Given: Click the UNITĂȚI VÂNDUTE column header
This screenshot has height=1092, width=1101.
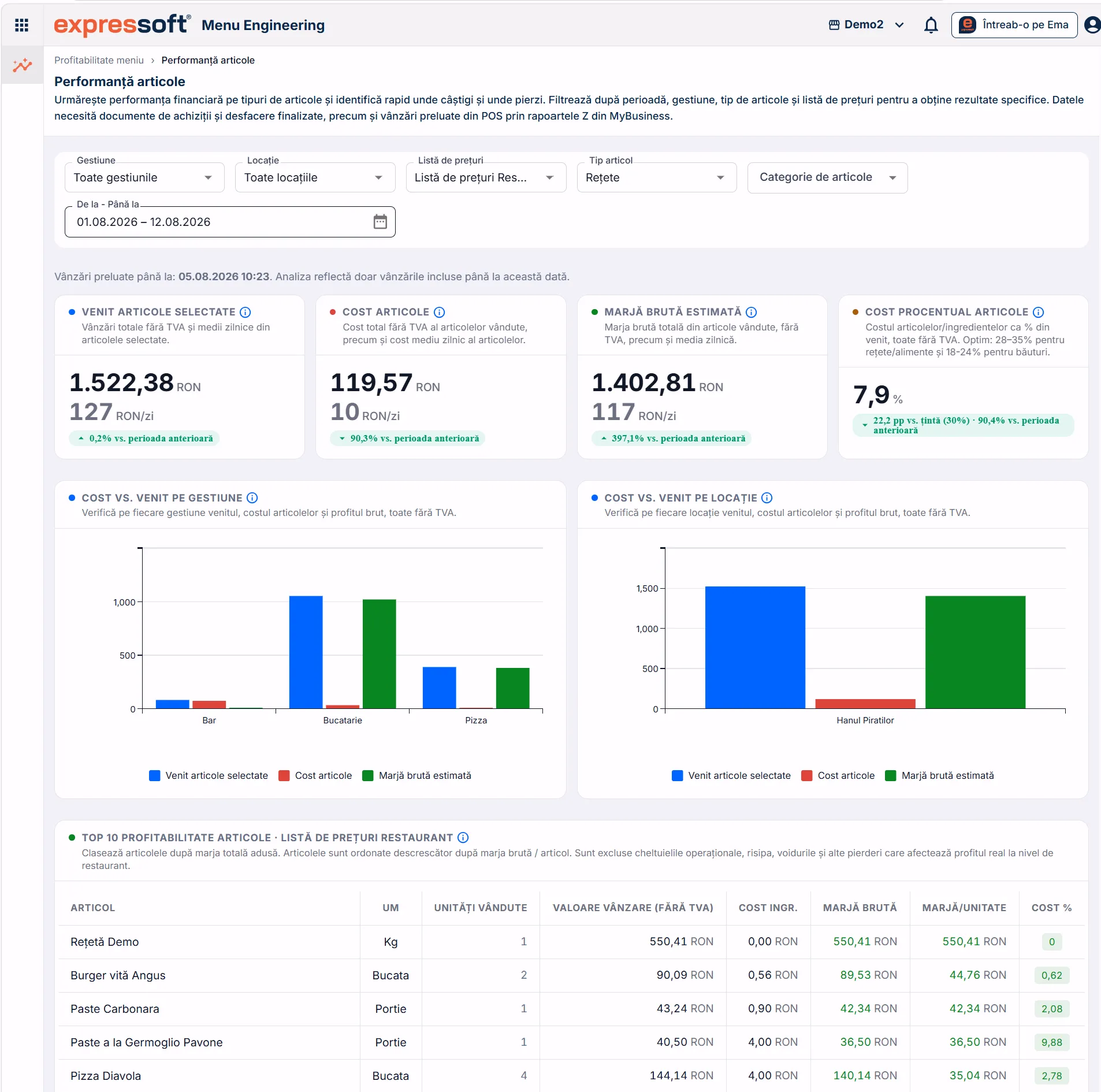Looking at the screenshot, I should [x=481, y=908].
